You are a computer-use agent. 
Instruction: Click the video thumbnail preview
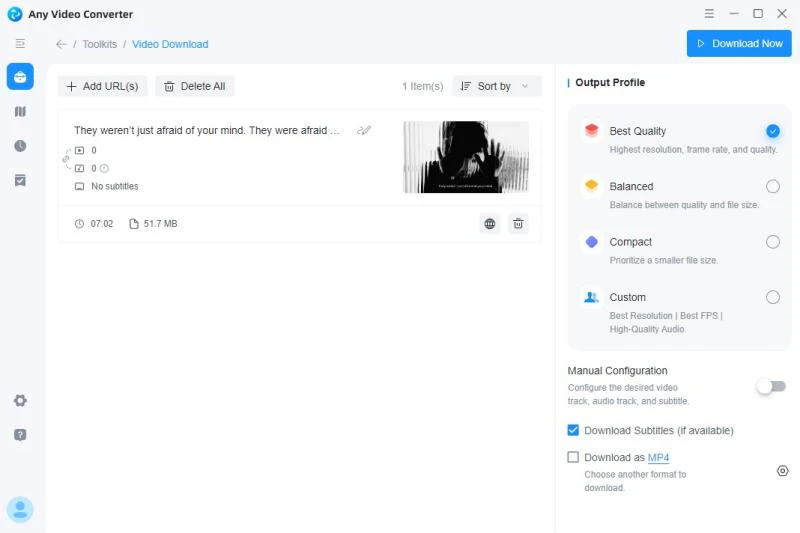tap(466, 157)
